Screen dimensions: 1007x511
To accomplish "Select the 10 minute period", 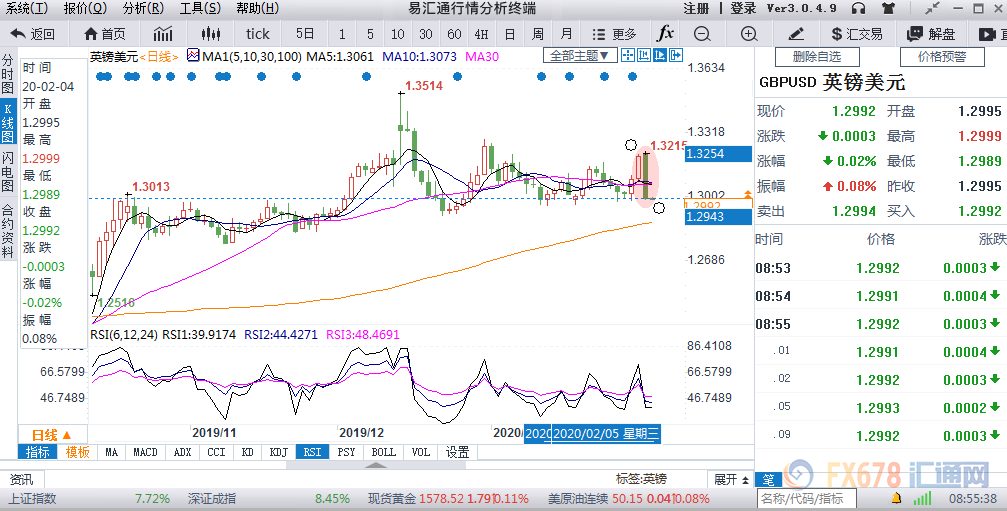I will click(x=398, y=34).
